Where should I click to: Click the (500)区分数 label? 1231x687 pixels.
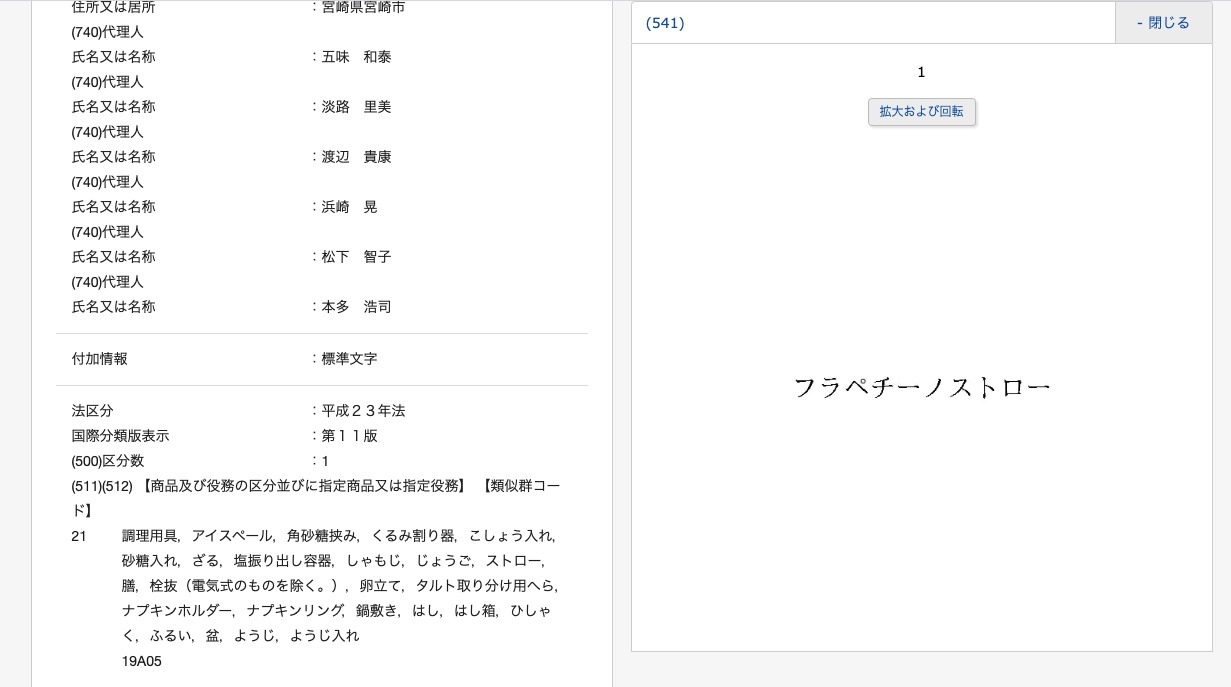coord(108,461)
